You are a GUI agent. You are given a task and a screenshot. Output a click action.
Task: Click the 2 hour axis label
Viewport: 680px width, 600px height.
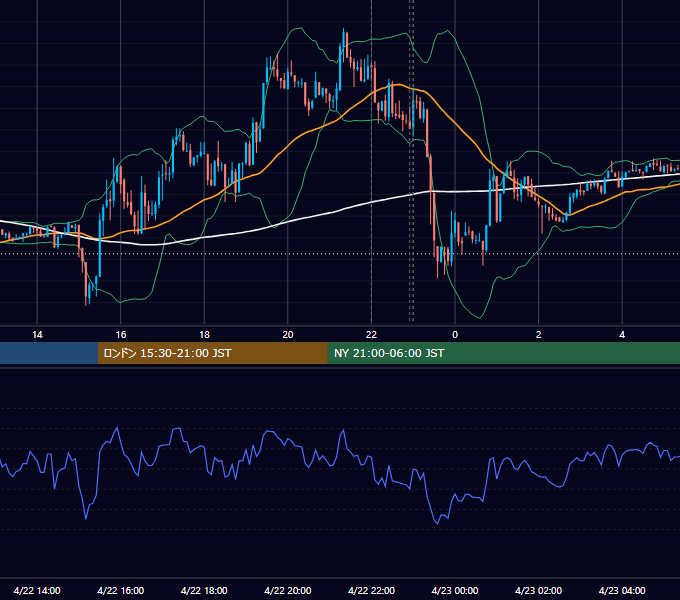(x=539, y=335)
